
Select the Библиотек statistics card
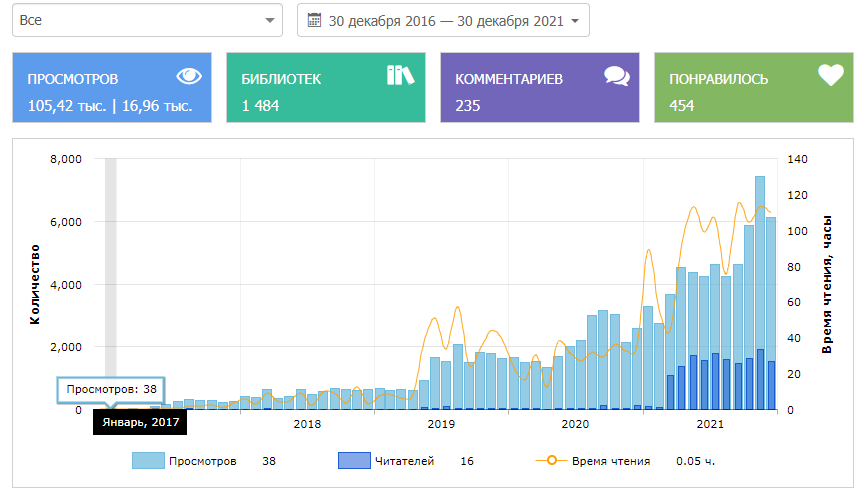[326, 88]
